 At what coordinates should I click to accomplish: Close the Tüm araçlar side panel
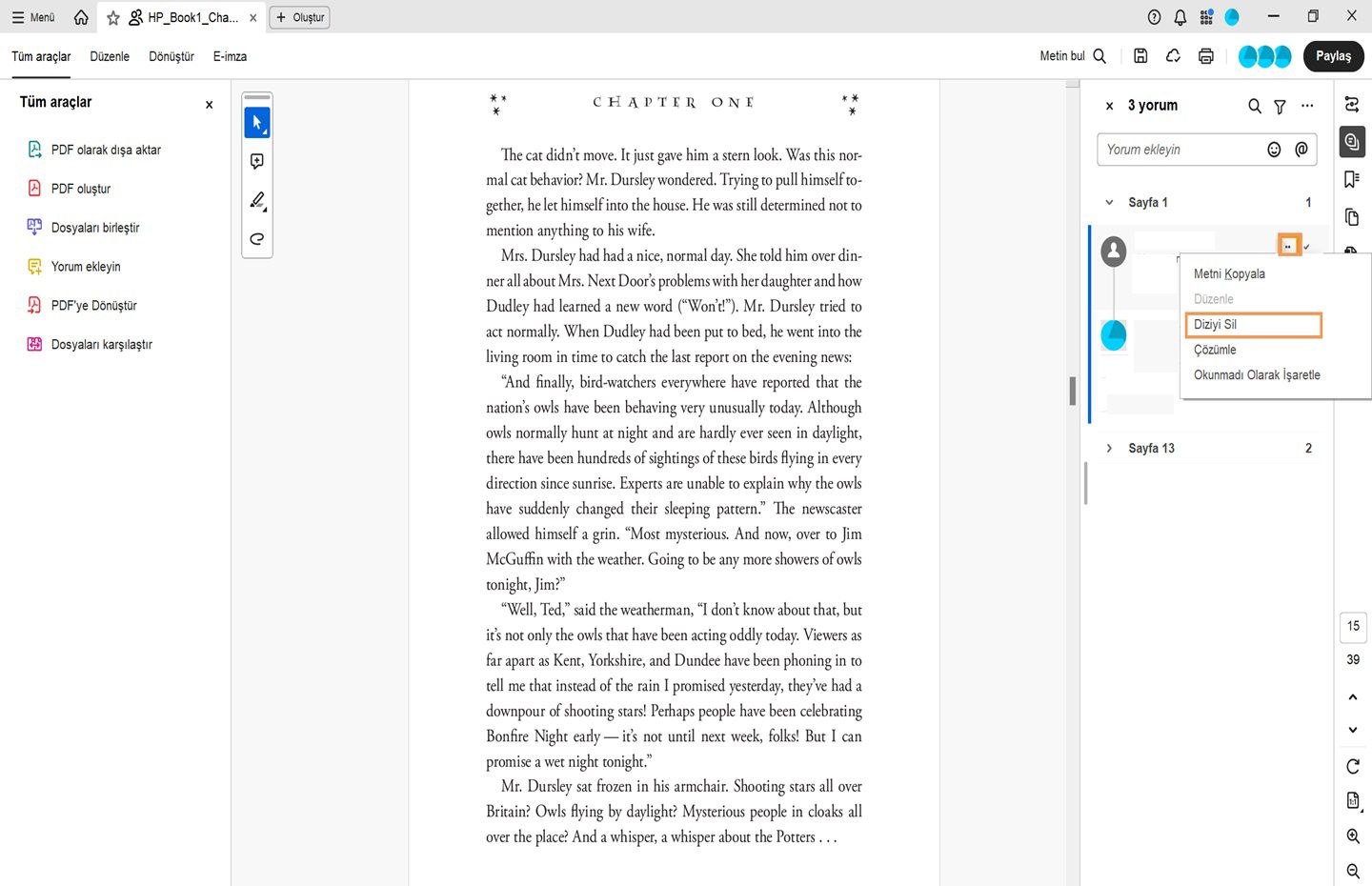(210, 105)
